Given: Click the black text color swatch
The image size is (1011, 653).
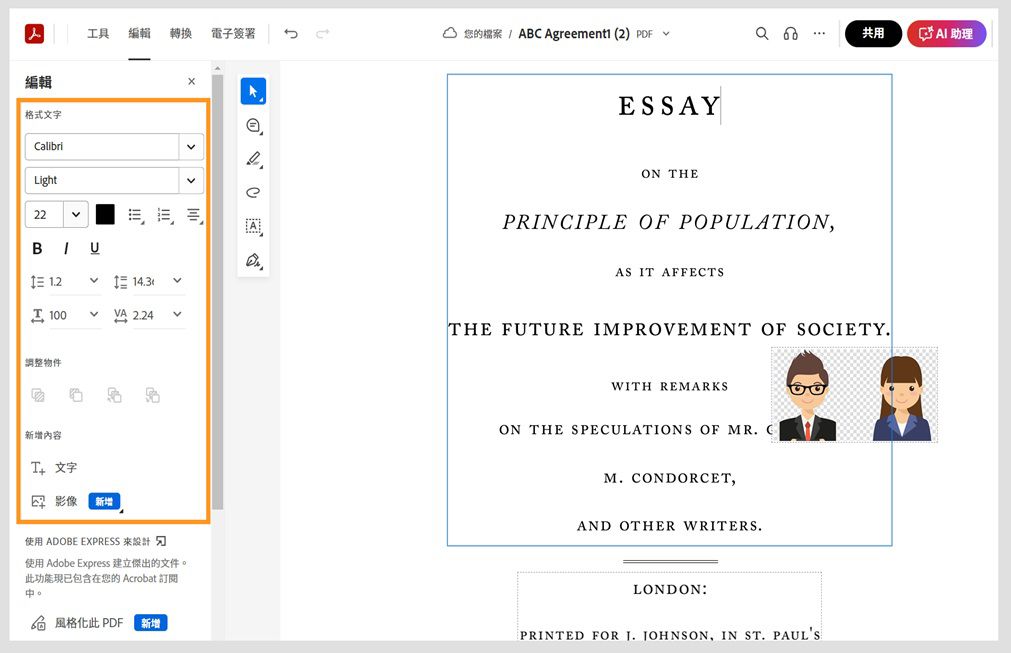Looking at the screenshot, I should 104,214.
